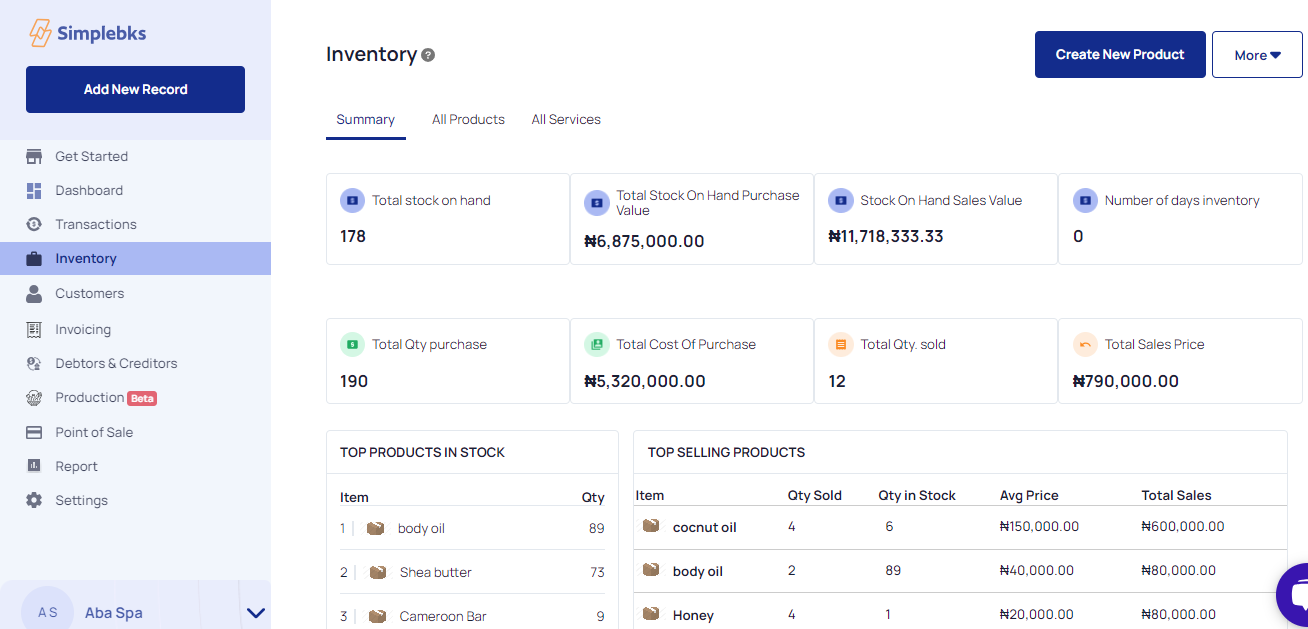The image size is (1308, 629).
Task: Click the Transactions icon in sidebar
Action: click(34, 224)
